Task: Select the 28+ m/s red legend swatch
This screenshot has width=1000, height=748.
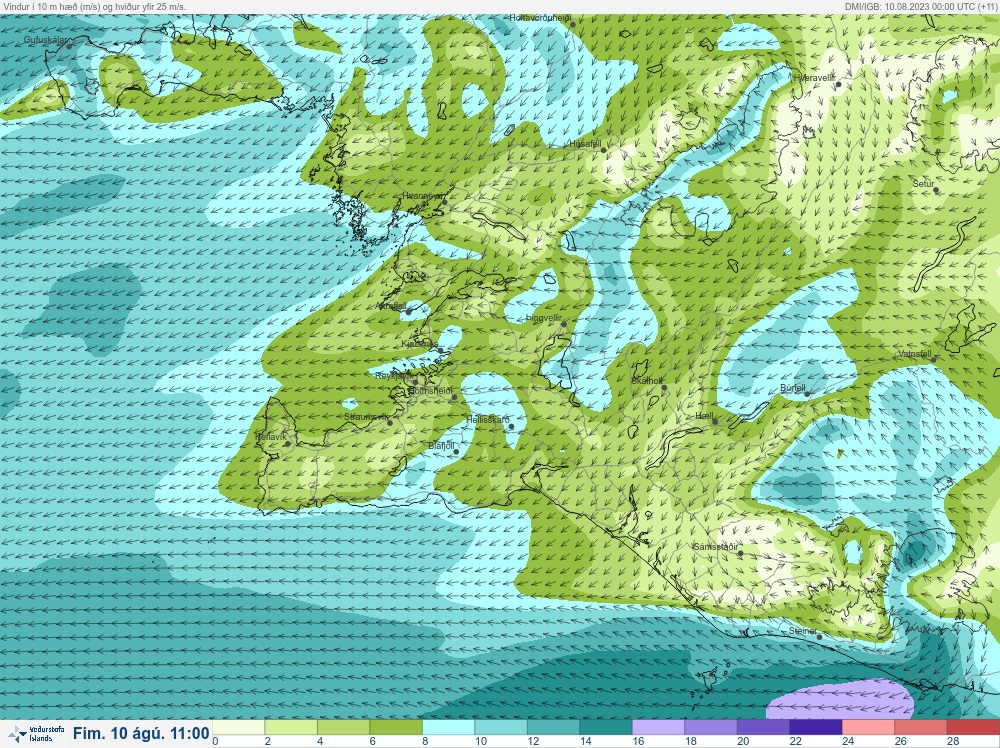Action: coord(974,728)
